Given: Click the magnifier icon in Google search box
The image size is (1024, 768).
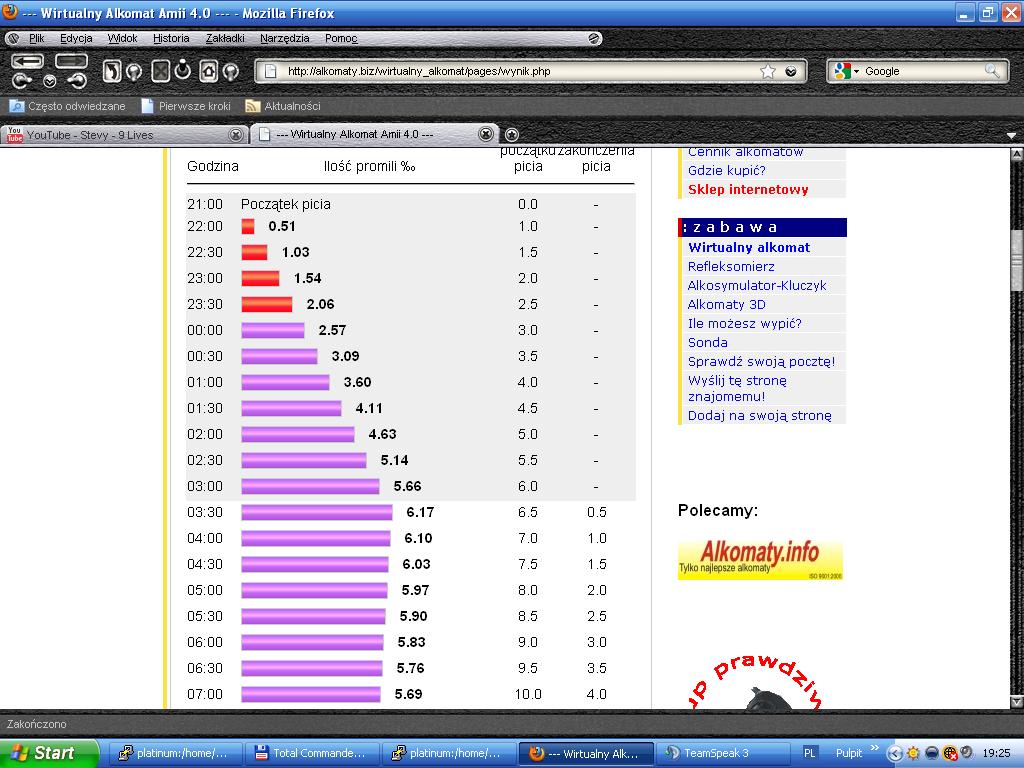Looking at the screenshot, I should pyautogui.click(x=992, y=71).
